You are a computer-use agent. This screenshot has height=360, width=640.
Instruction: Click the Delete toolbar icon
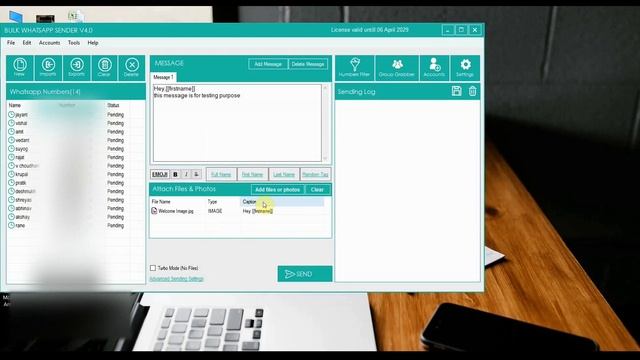coord(131,68)
